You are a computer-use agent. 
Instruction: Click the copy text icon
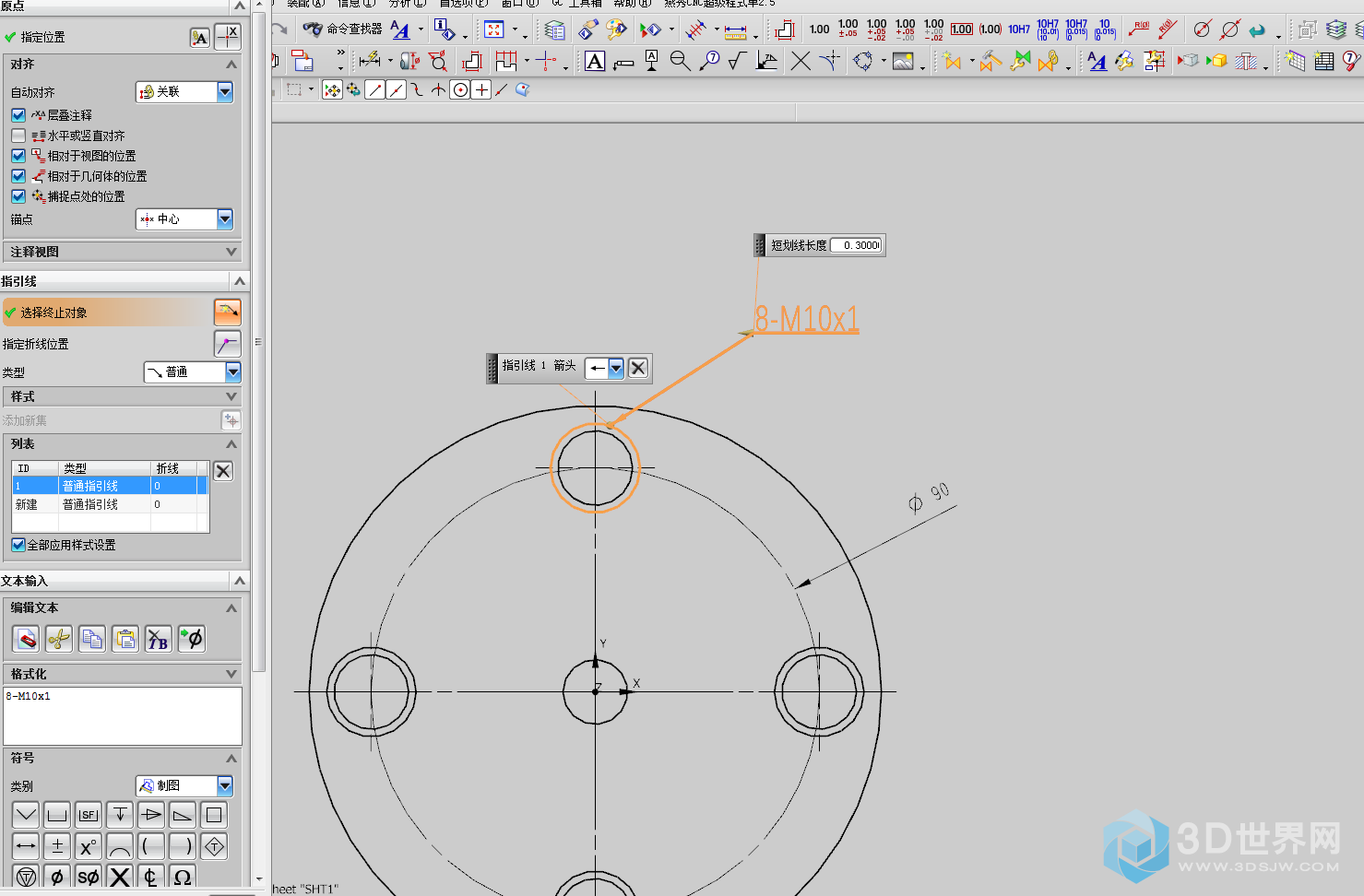(92, 639)
